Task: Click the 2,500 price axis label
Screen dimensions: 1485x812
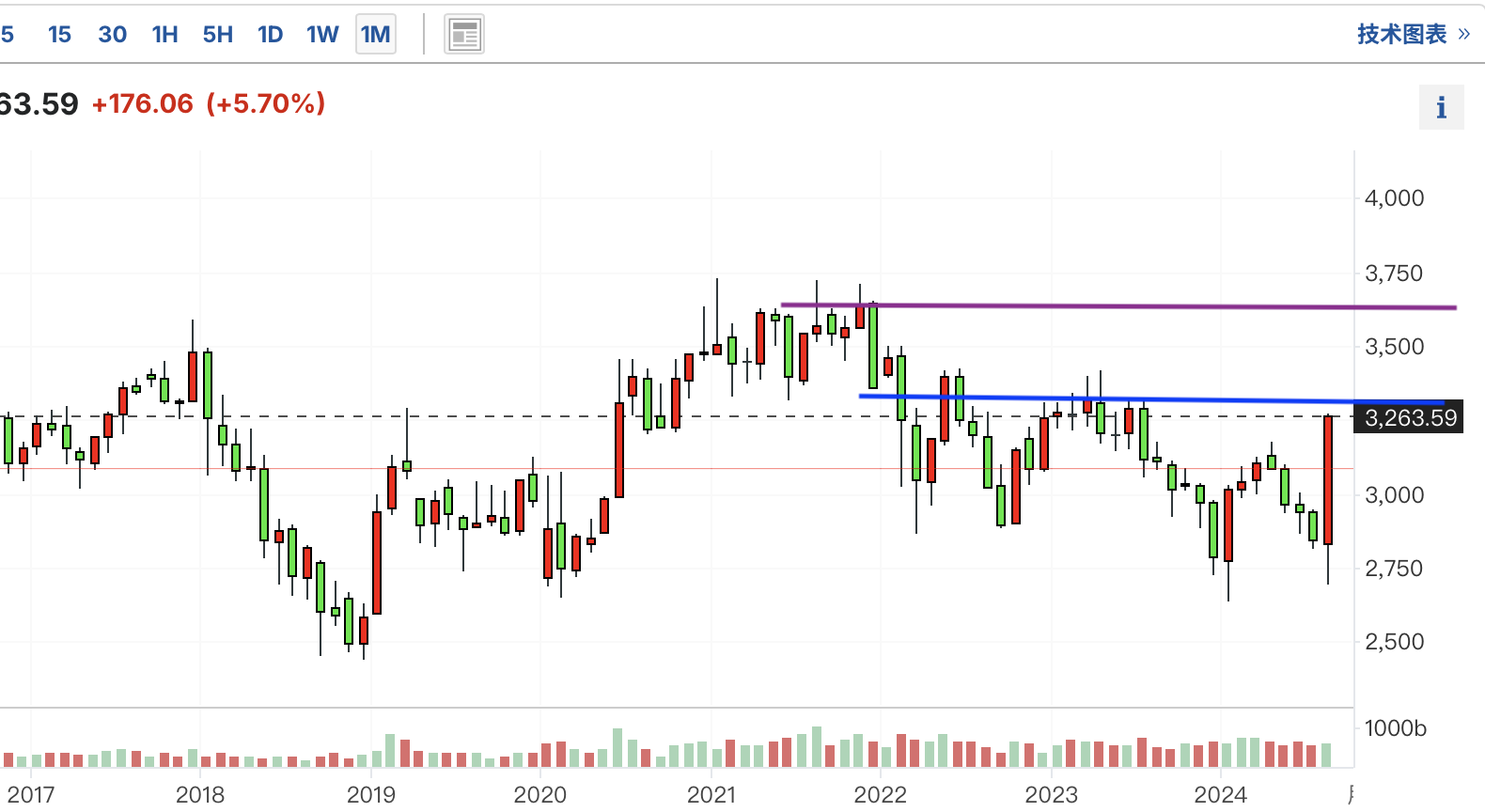Action: (1394, 642)
